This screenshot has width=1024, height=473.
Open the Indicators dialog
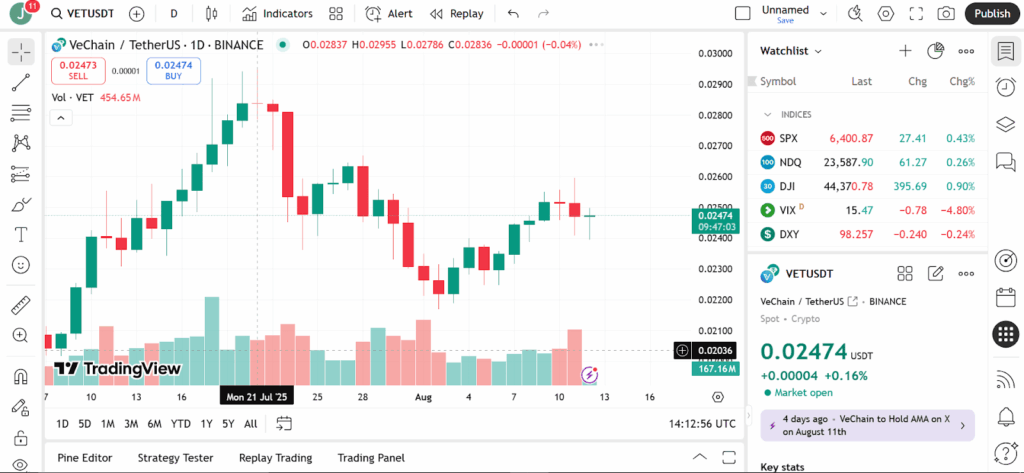pyautogui.click(x=277, y=13)
